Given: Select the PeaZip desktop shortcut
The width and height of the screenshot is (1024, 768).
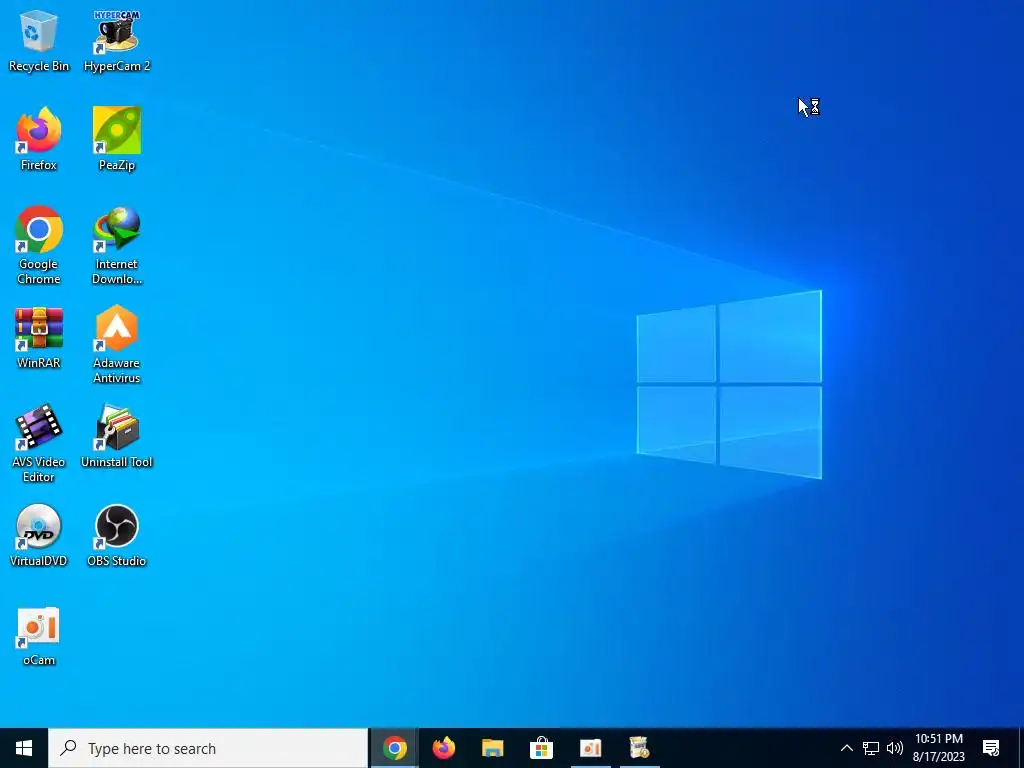Looking at the screenshot, I should click(x=117, y=139).
